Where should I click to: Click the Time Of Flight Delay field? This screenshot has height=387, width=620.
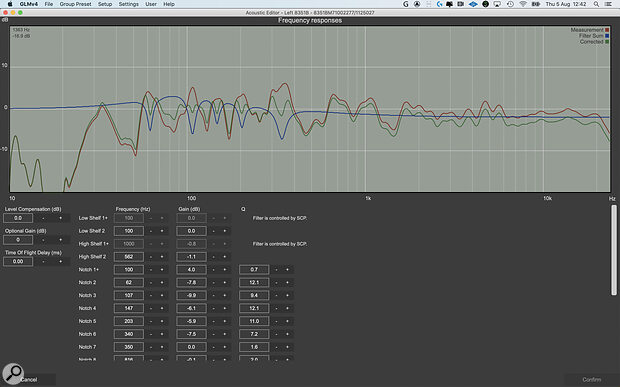[x=18, y=261]
